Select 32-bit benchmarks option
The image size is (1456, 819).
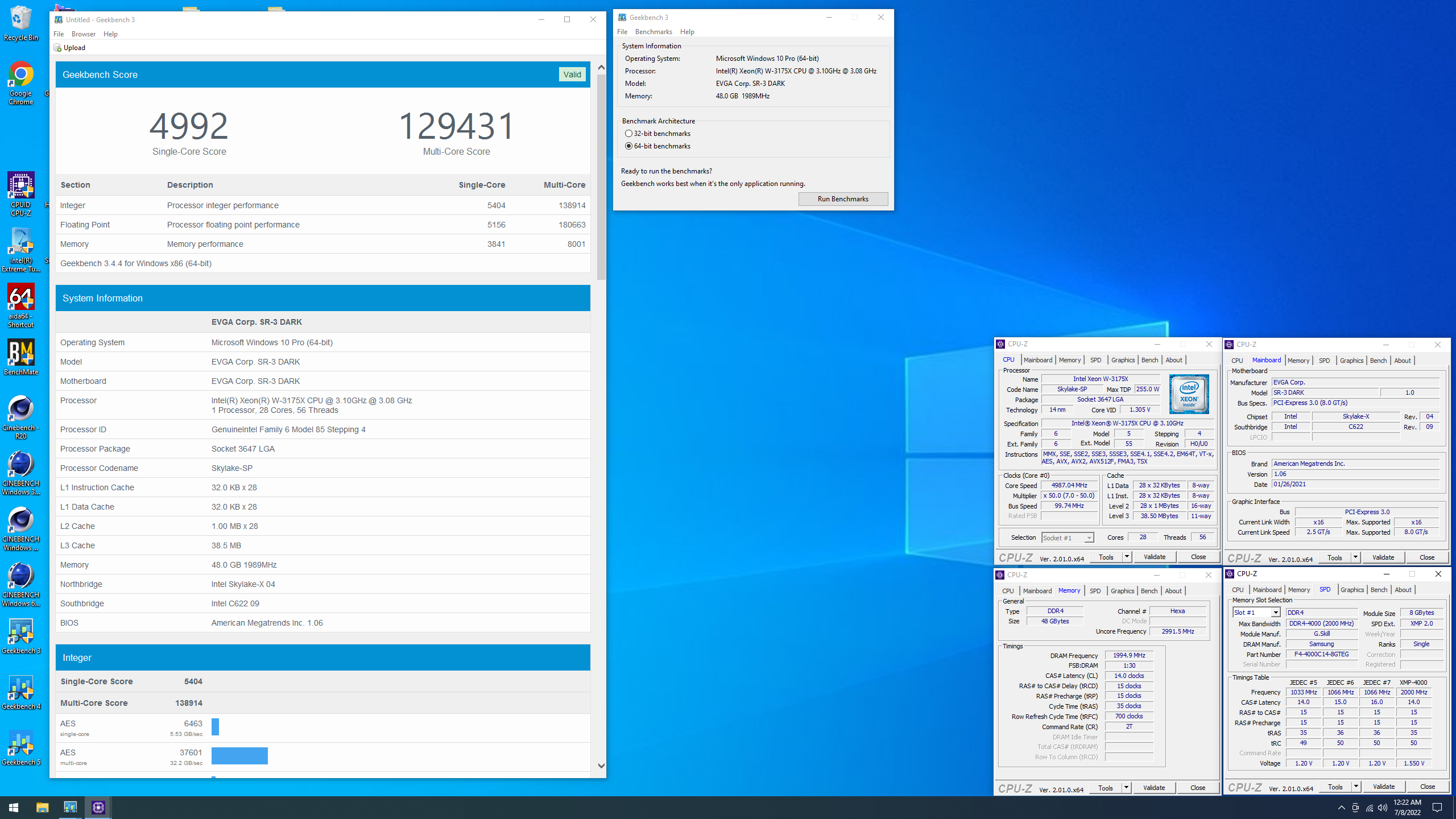pos(628,134)
